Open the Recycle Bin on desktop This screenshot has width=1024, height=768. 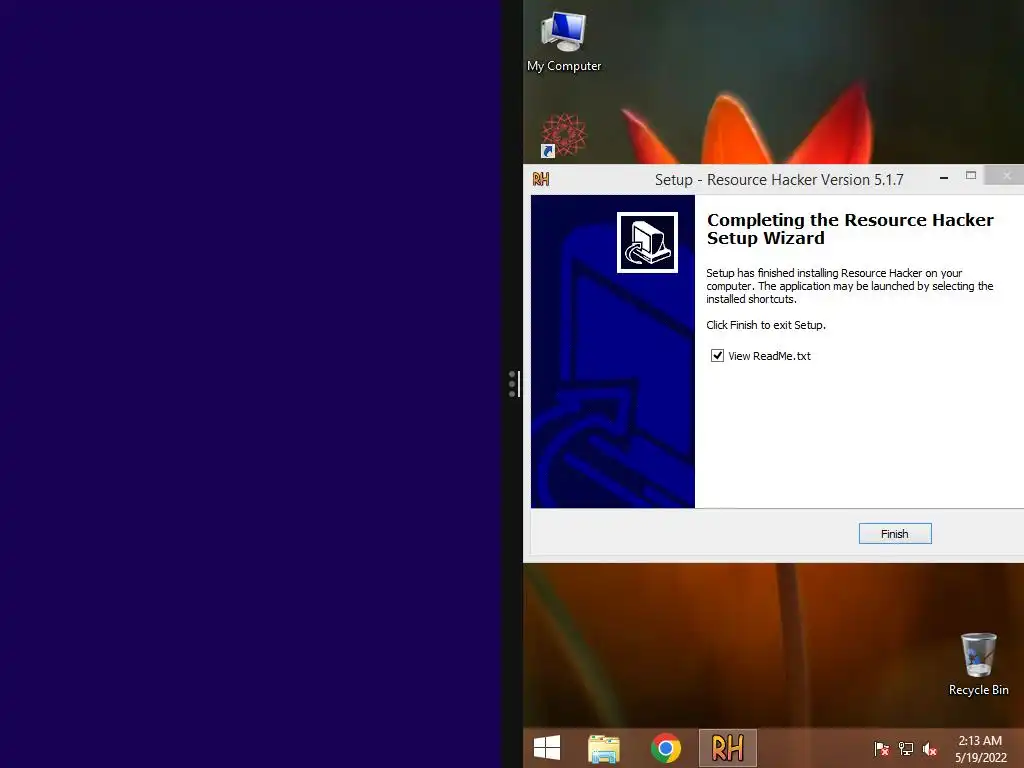coord(978,664)
